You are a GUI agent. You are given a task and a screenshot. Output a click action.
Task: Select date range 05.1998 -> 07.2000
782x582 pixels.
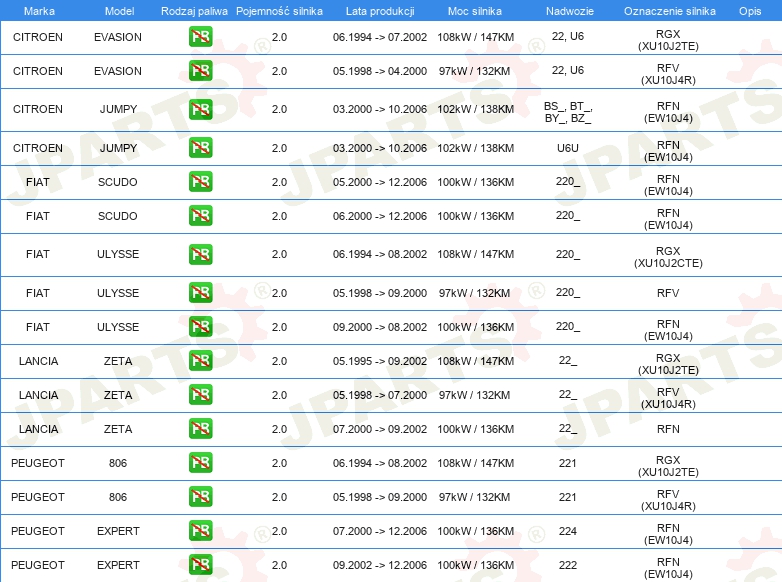[380, 395]
